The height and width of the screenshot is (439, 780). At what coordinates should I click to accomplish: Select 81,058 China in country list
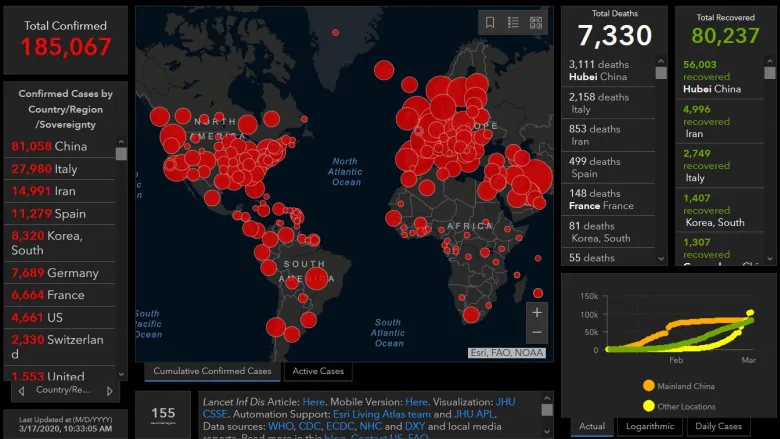(x=60, y=146)
